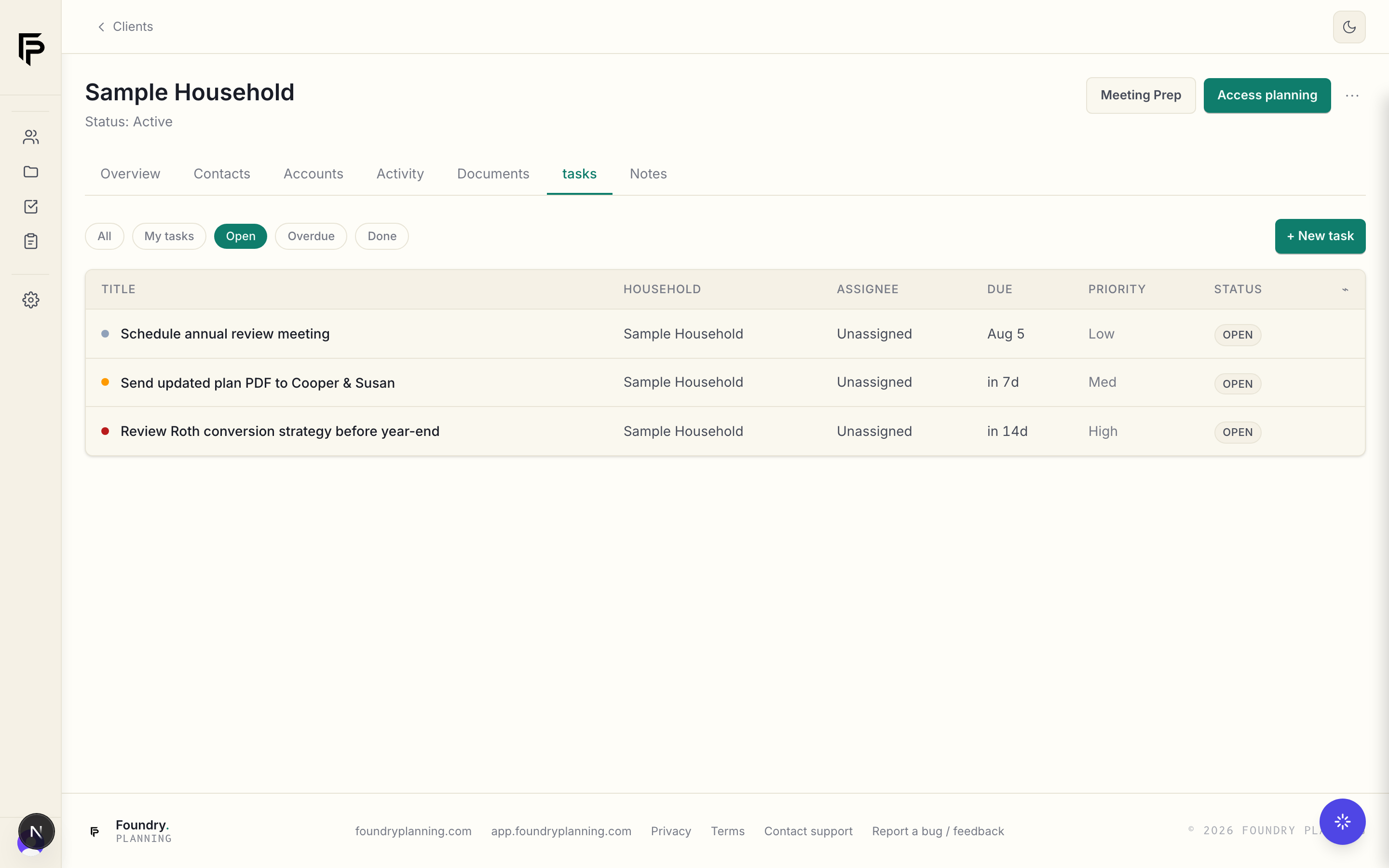
Task: Open the clipboard icon in sidebar
Action: (x=31, y=241)
